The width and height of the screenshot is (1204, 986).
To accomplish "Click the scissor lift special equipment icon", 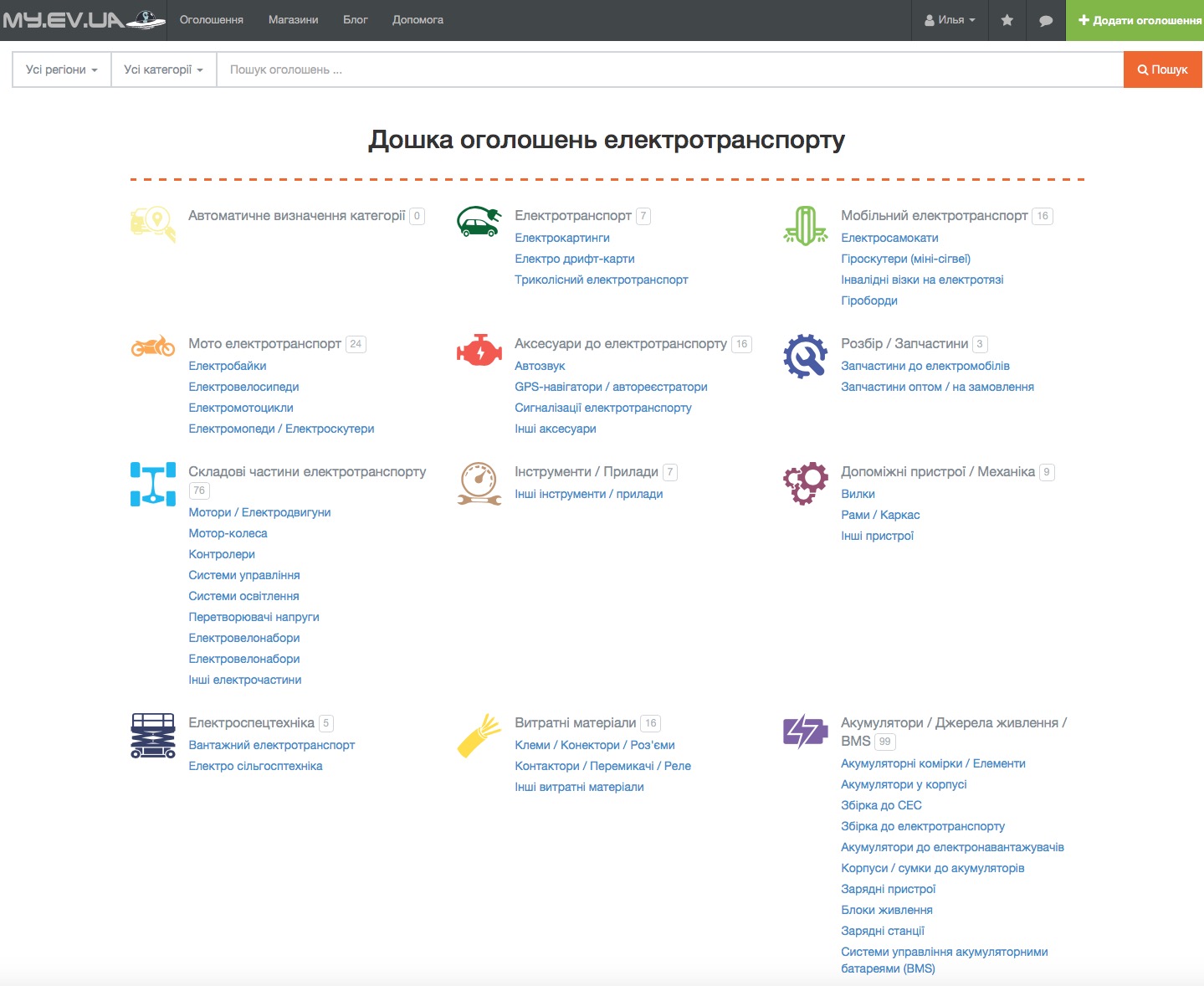I will click(153, 736).
